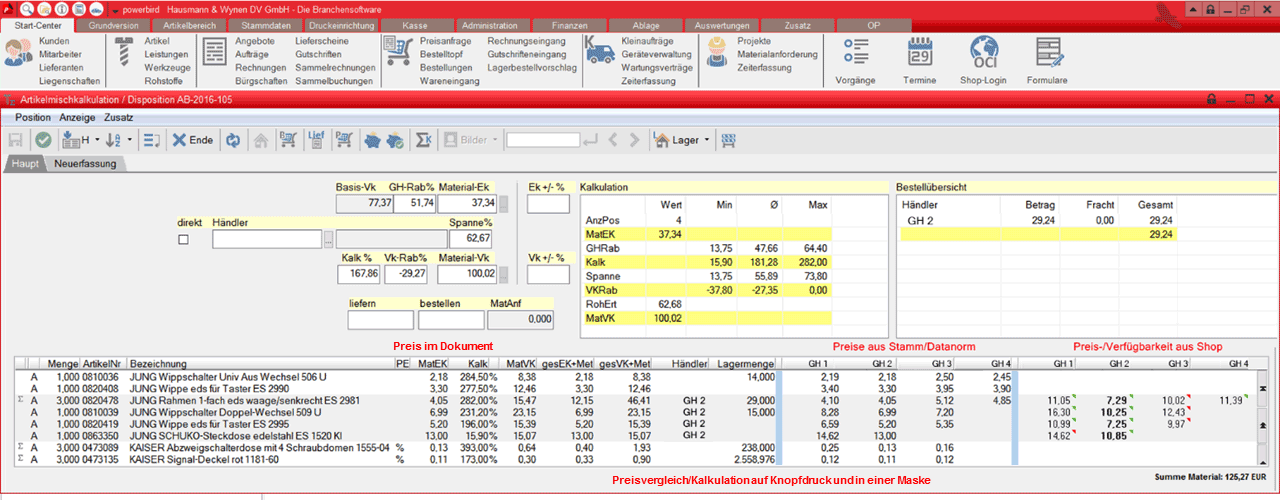This screenshot has height=500, width=1280.
Task: Open the Bestellungen link in ribbon
Action: point(446,68)
